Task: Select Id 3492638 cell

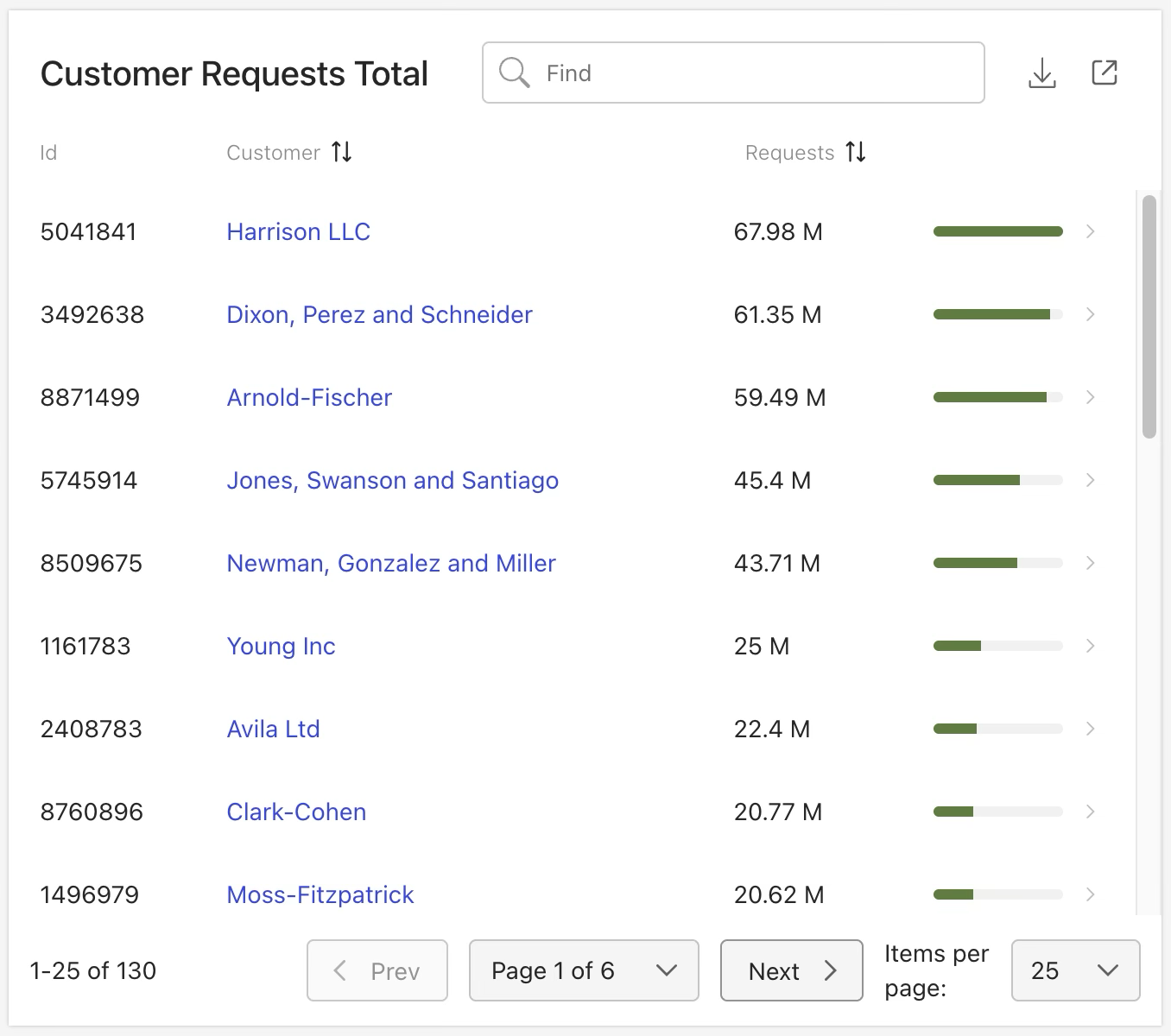Action: 92,314
